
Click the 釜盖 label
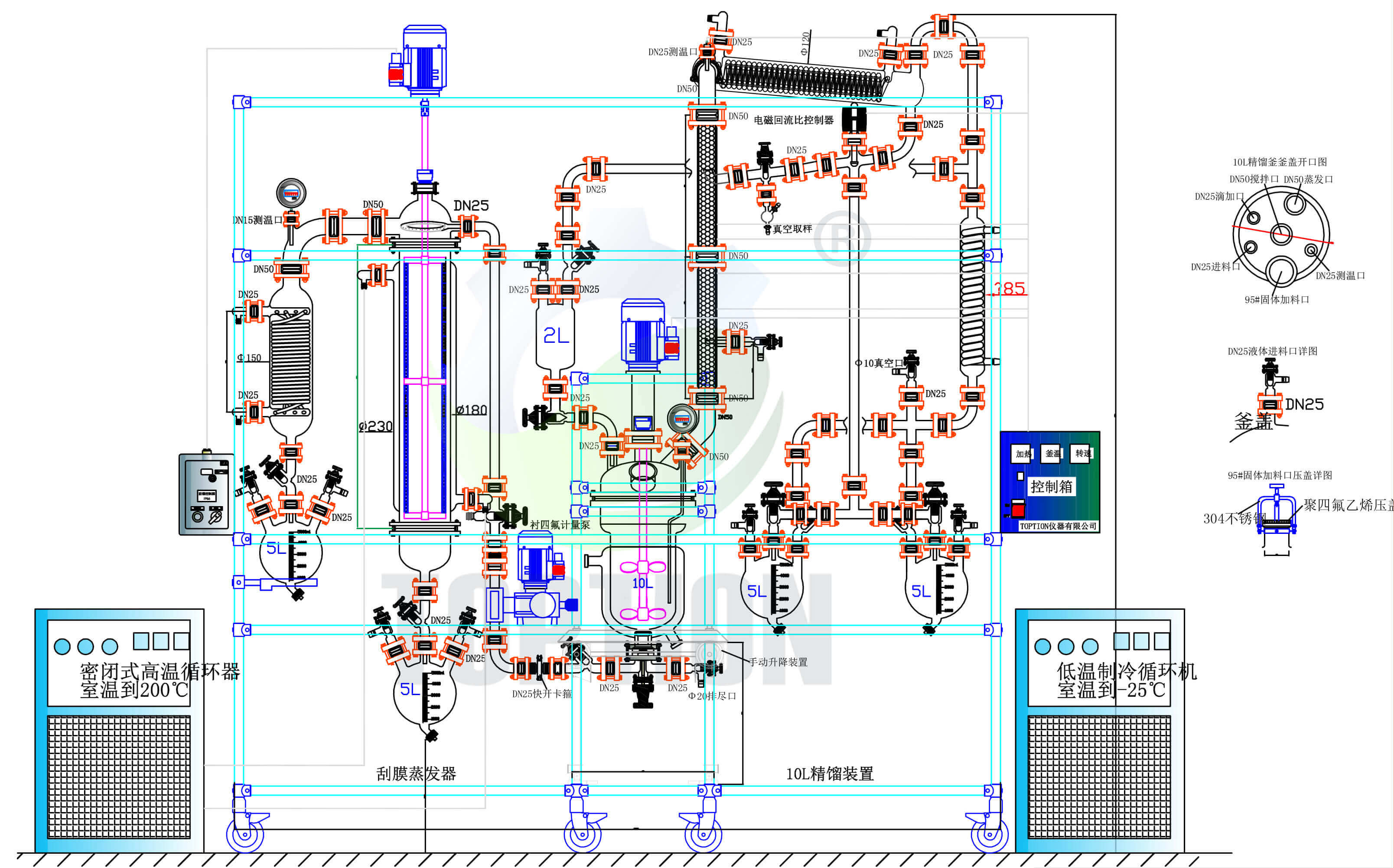pos(1253,422)
